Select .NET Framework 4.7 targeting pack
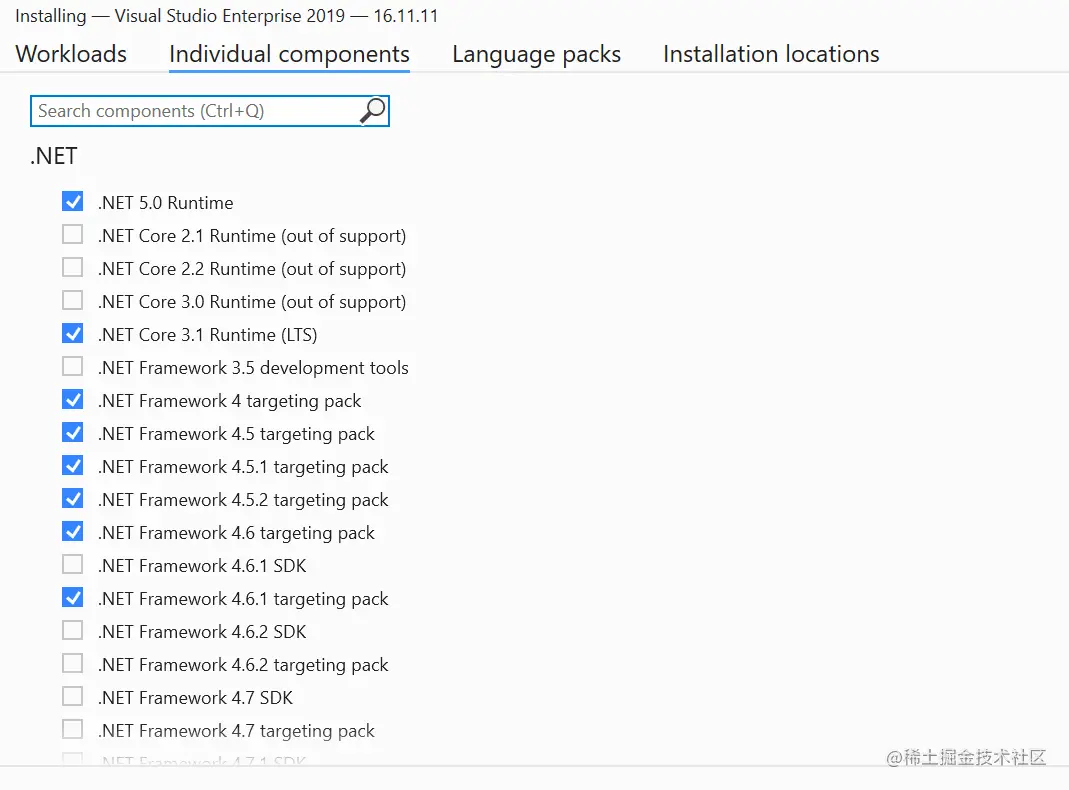 pos(72,729)
